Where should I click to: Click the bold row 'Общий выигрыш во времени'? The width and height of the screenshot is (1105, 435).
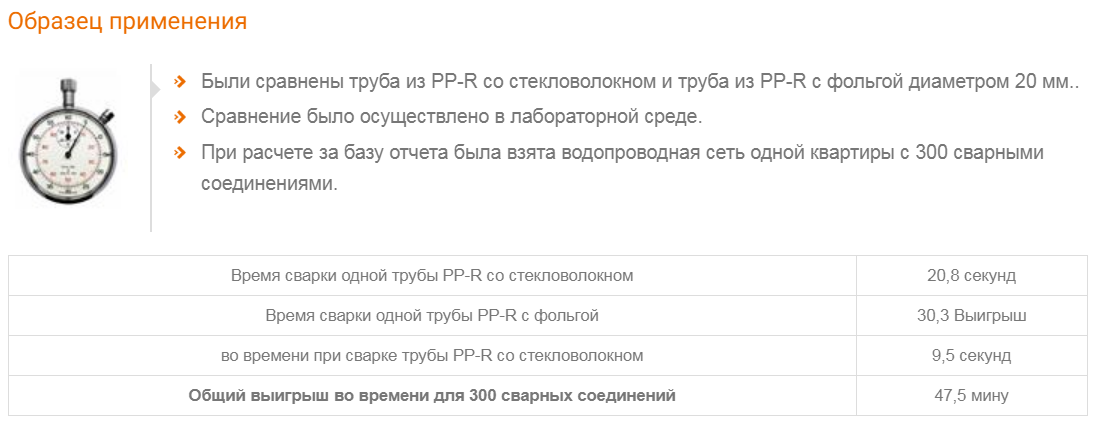point(432,395)
